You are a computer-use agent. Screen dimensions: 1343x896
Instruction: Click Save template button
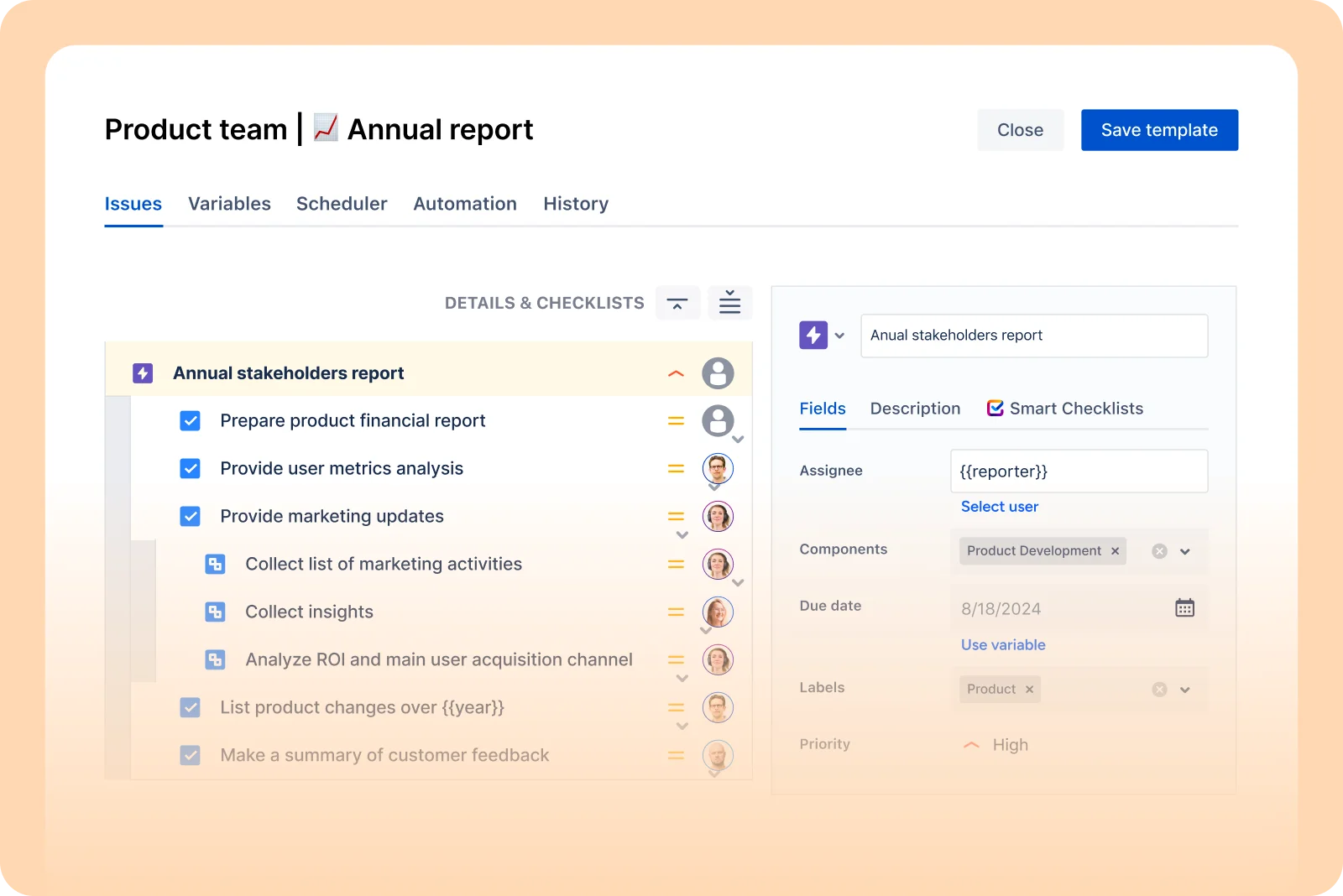point(1159,130)
